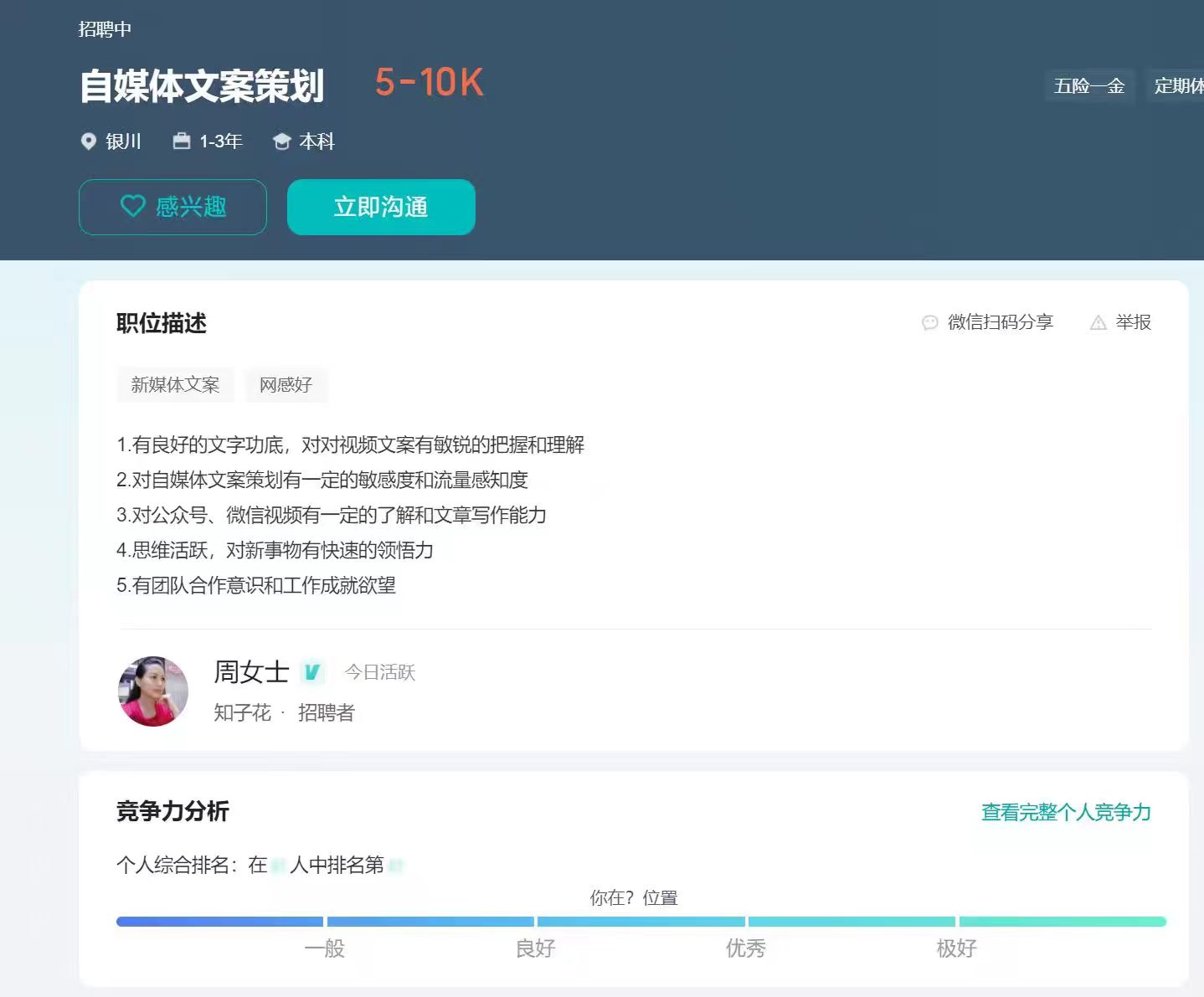The width and height of the screenshot is (1204, 997).
Task: Mark the job as 感兴趣
Action: pyautogui.click(x=172, y=207)
